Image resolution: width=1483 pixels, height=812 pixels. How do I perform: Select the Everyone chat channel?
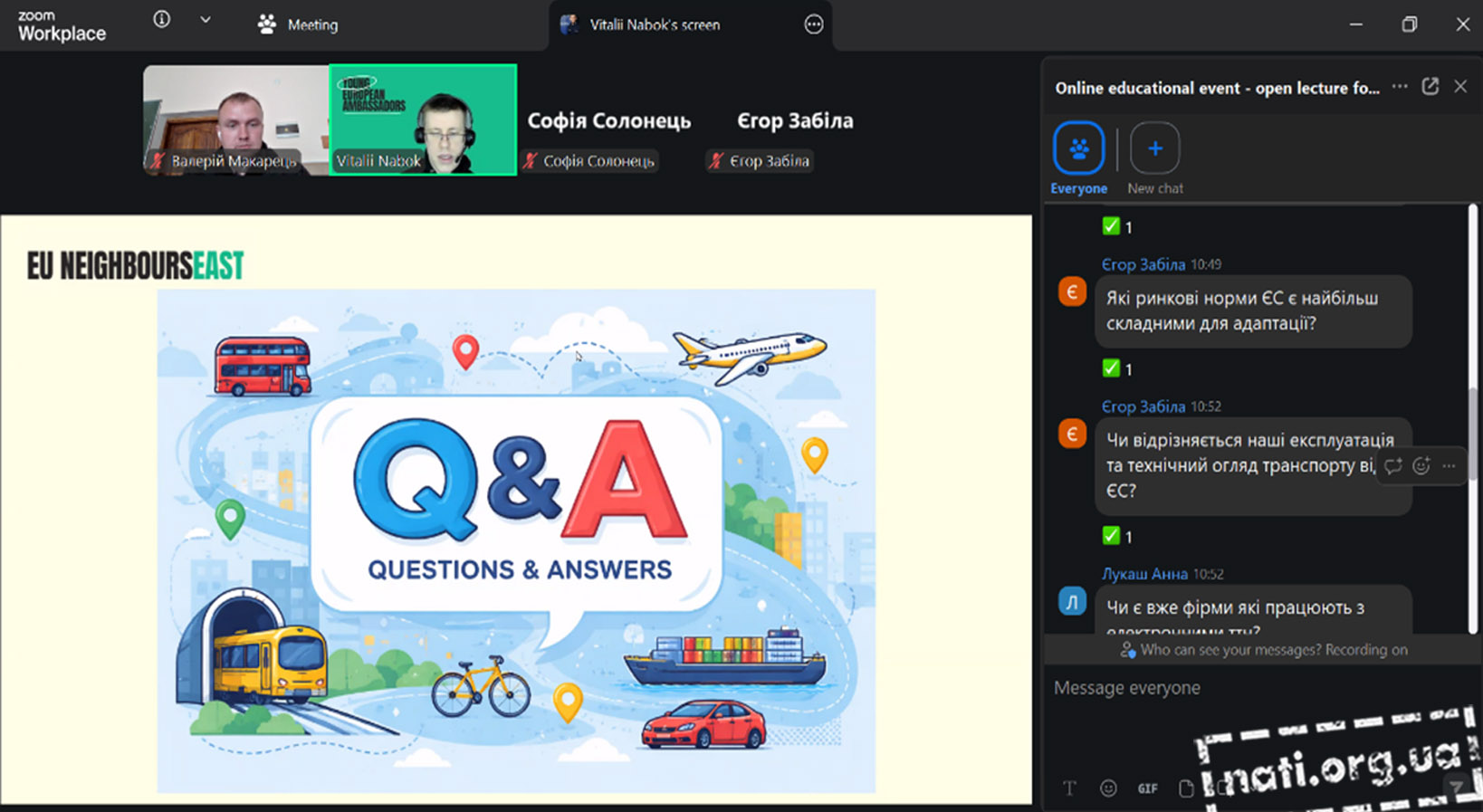tap(1078, 148)
